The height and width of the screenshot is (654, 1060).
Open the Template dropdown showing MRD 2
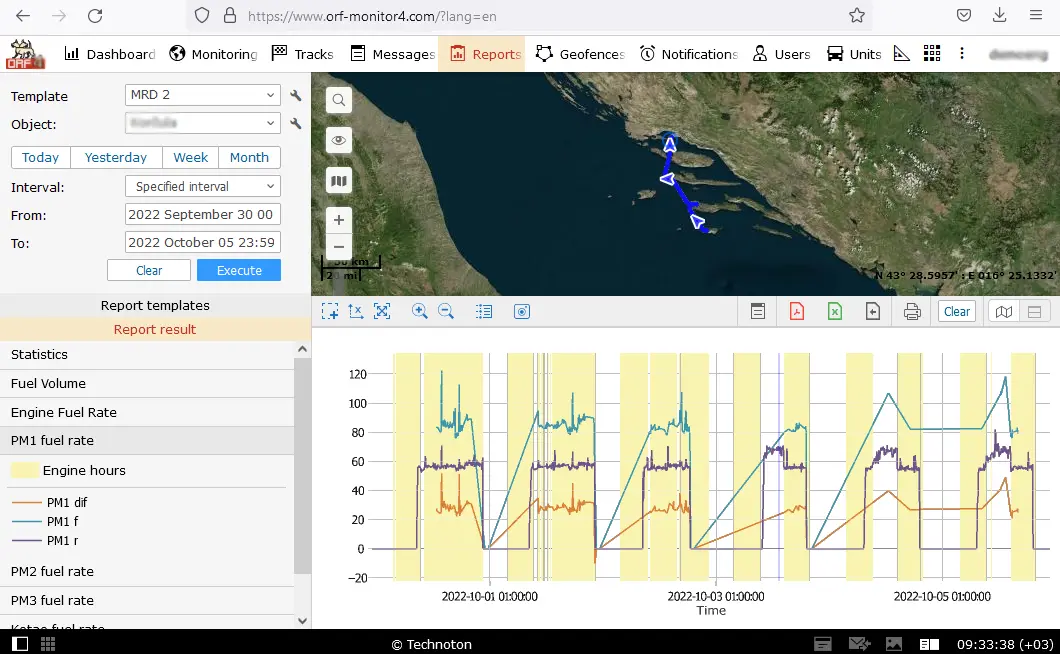point(203,95)
